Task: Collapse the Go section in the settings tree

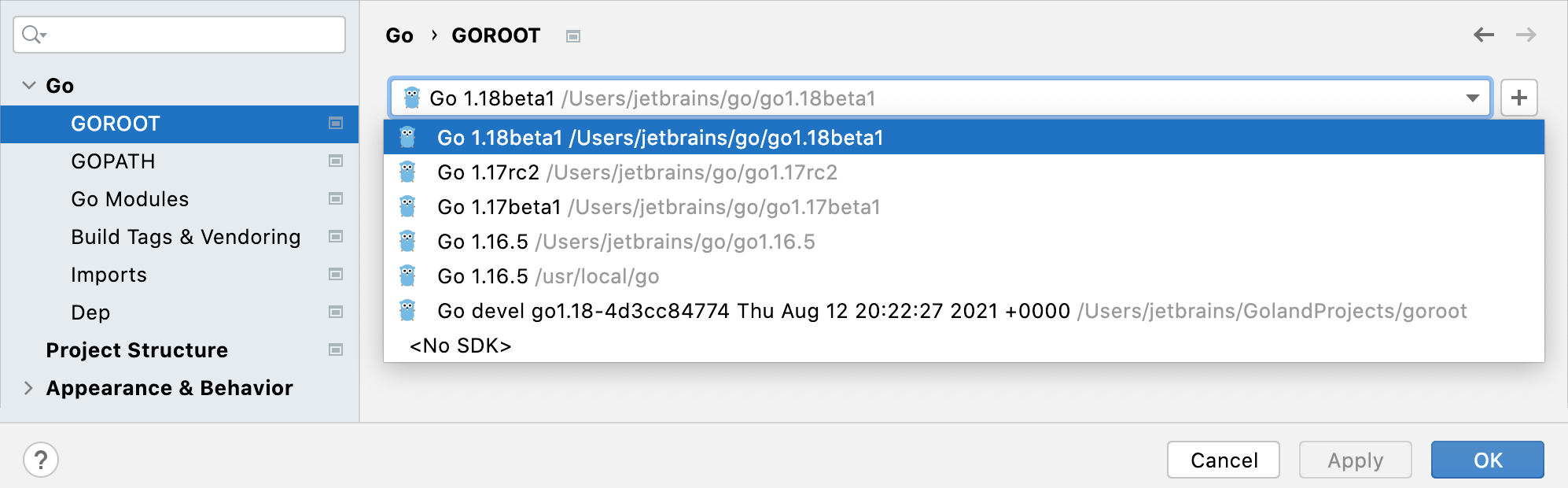Action: [x=28, y=85]
